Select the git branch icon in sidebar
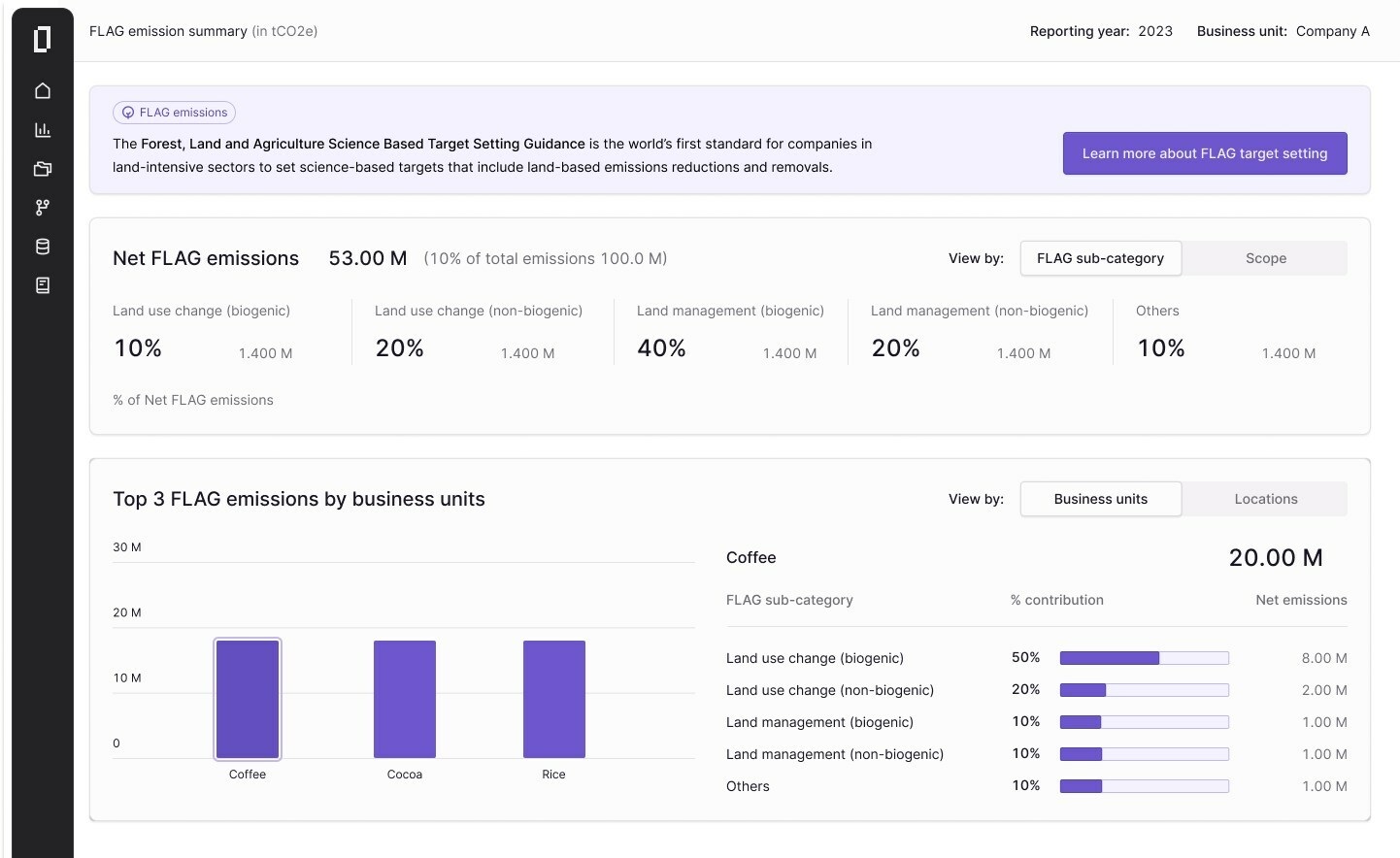1400x858 pixels. point(42,208)
